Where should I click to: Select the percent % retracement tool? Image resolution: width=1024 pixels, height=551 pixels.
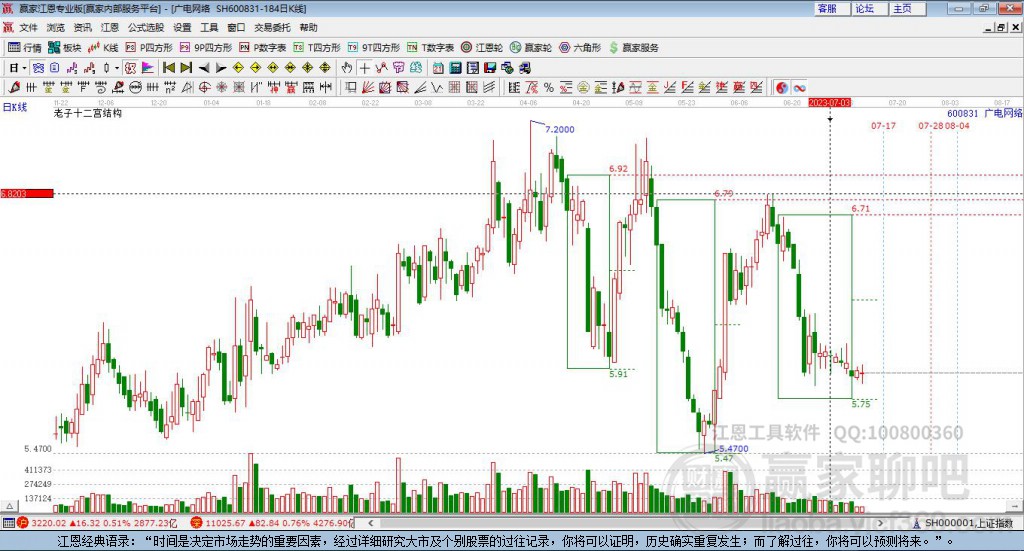click(x=549, y=87)
